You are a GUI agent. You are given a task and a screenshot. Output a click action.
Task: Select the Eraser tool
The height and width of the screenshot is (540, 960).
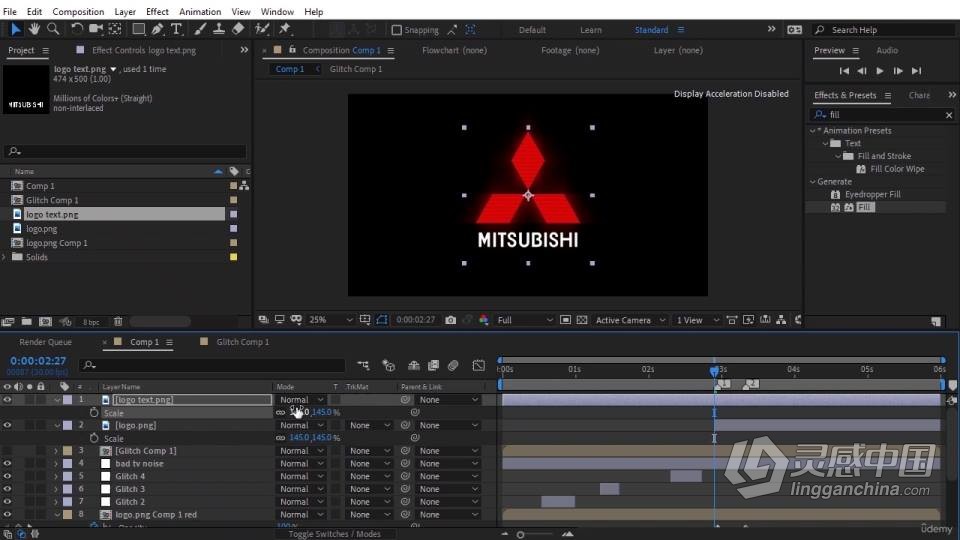238,29
